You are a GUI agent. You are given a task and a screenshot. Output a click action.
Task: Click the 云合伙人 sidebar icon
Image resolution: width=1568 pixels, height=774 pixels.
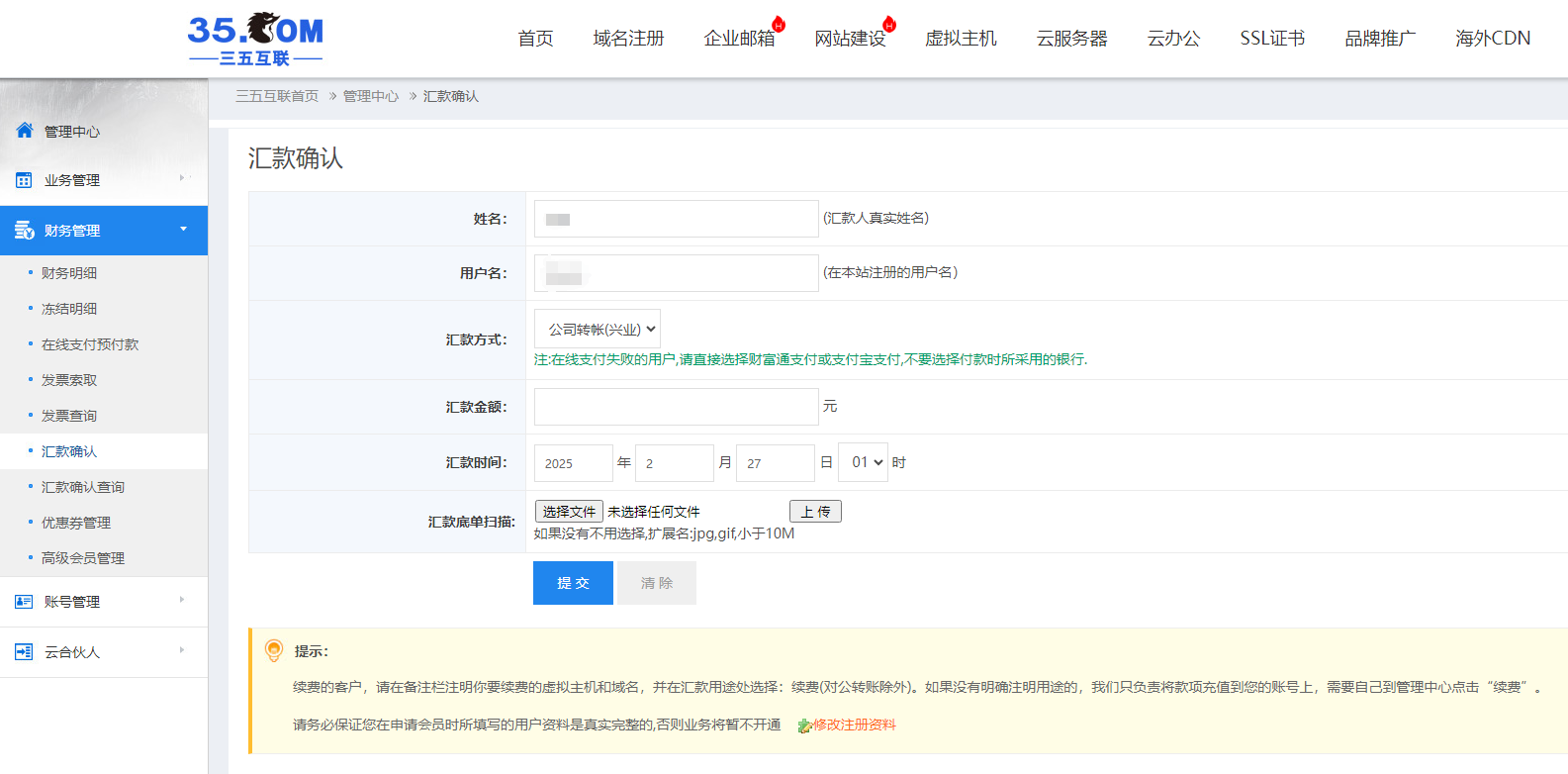pyautogui.click(x=25, y=652)
